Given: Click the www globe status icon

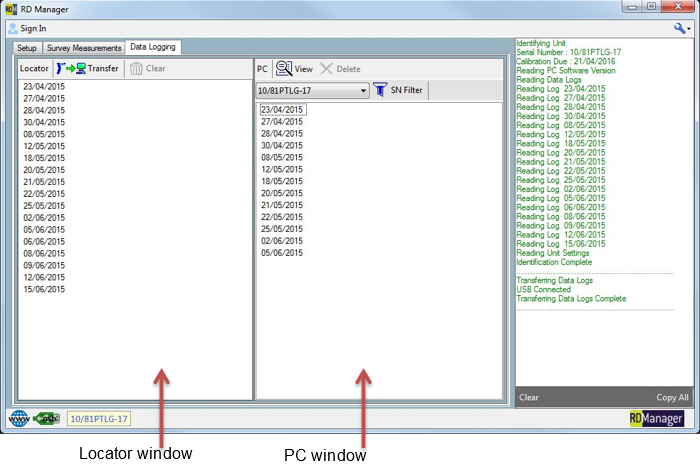Looking at the screenshot, I should 19,418.
